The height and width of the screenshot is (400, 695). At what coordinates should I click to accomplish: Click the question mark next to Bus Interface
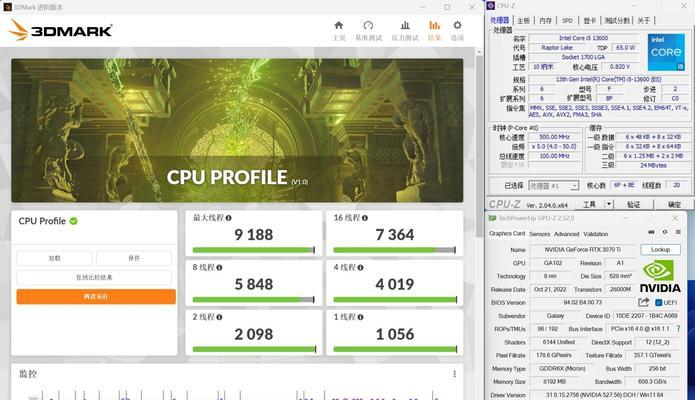678,329
